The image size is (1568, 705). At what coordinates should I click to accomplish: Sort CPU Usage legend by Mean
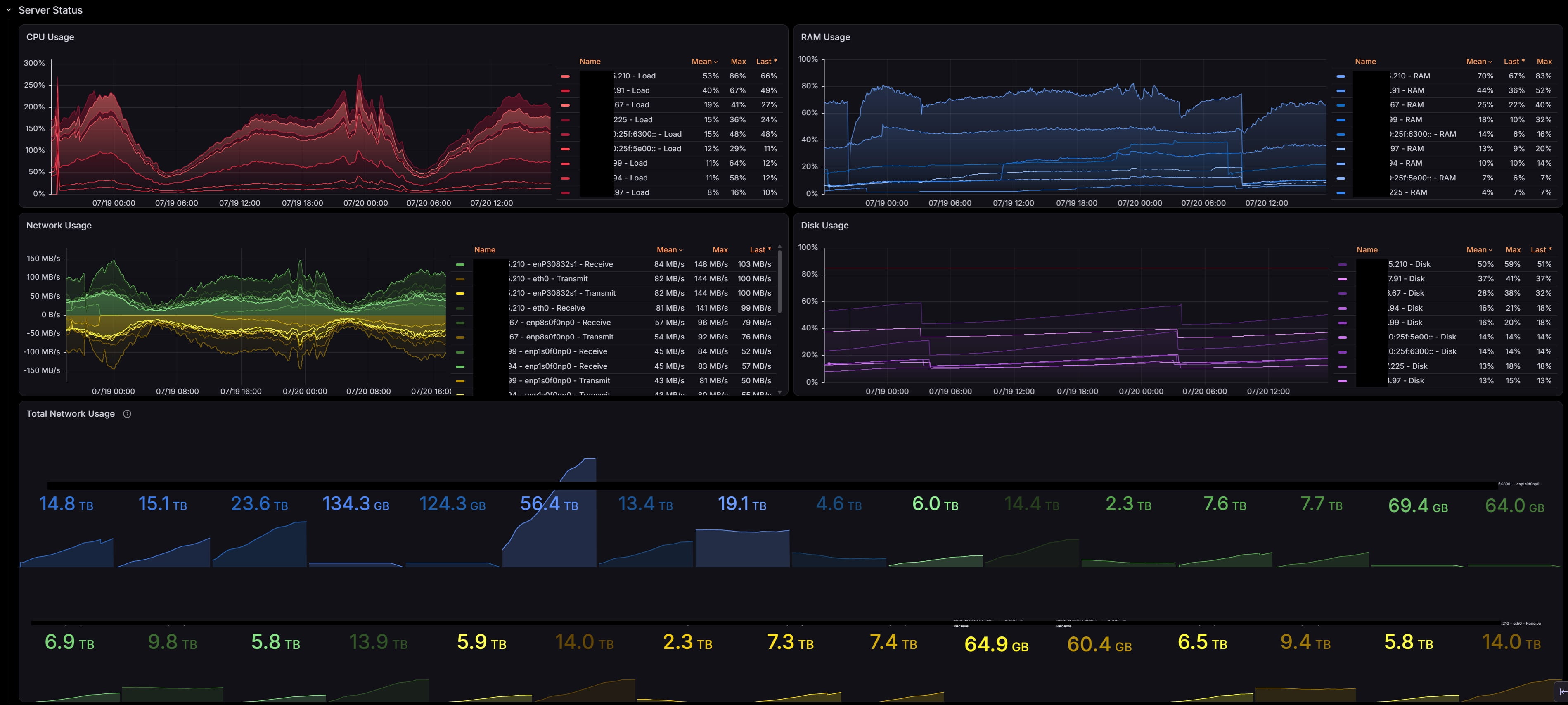[704, 62]
